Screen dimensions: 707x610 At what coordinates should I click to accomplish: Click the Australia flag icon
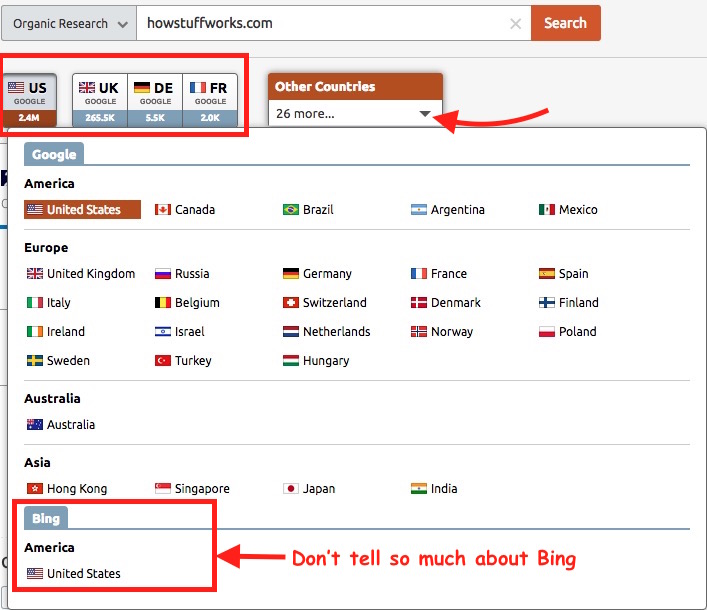(35, 425)
